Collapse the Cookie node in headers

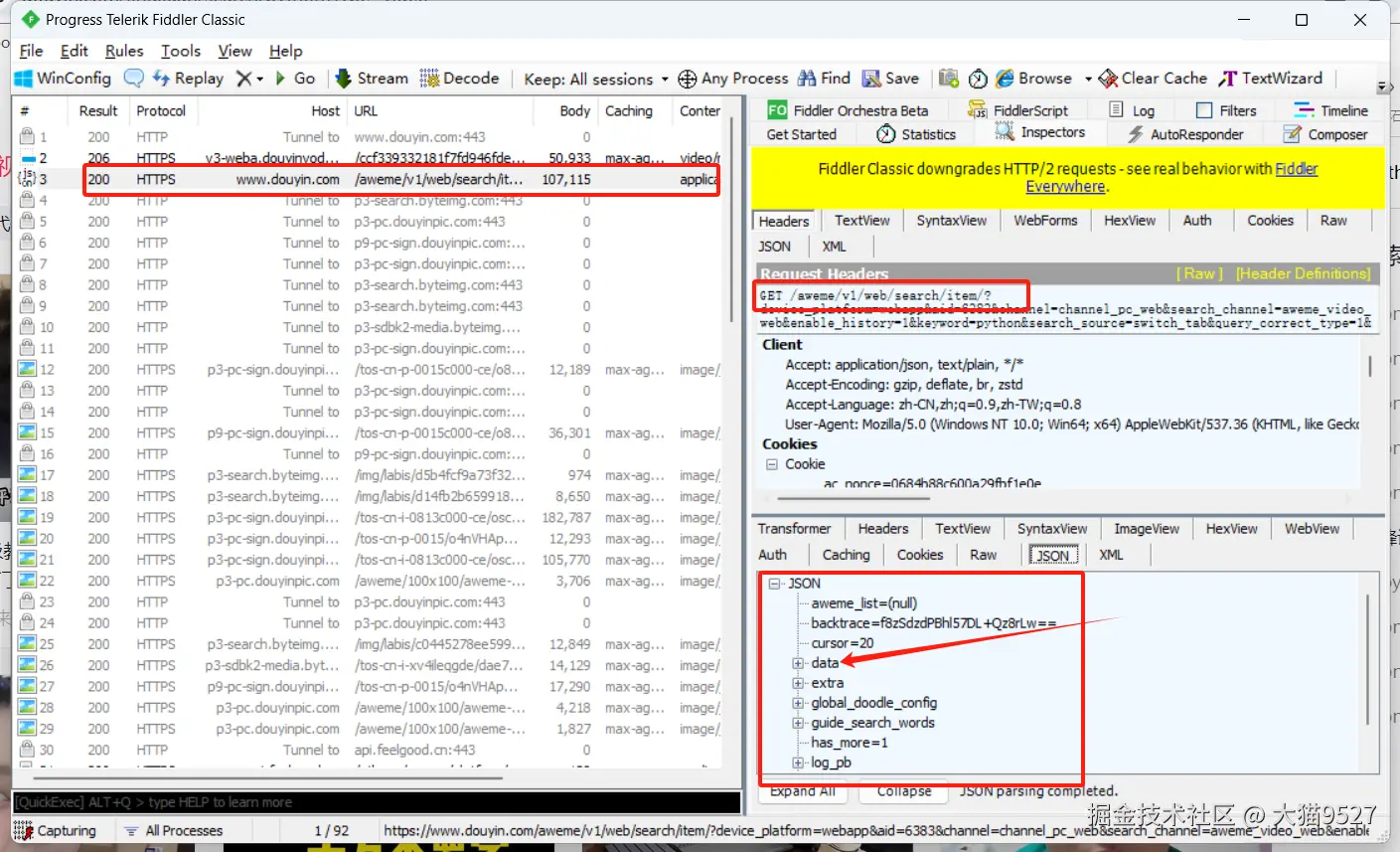coord(771,464)
